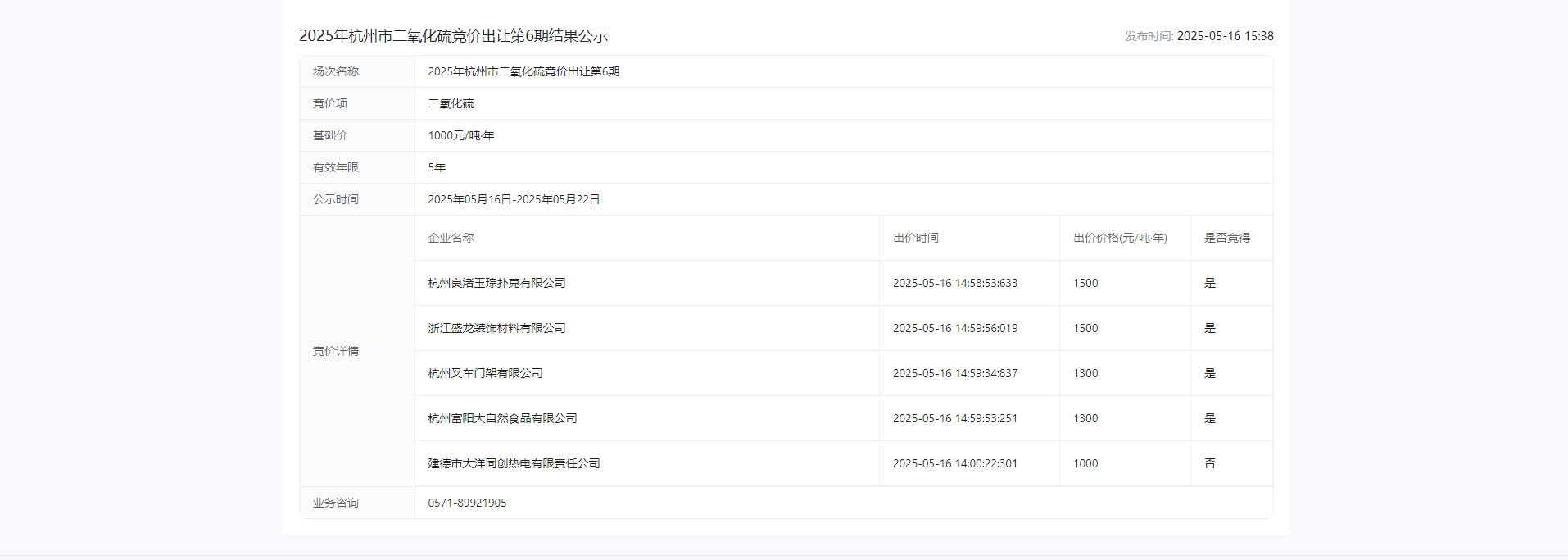The height and width of the screenshot is (560, 1568).
Task: Click the 基础价 row label
Action: (x=330, y=135)
